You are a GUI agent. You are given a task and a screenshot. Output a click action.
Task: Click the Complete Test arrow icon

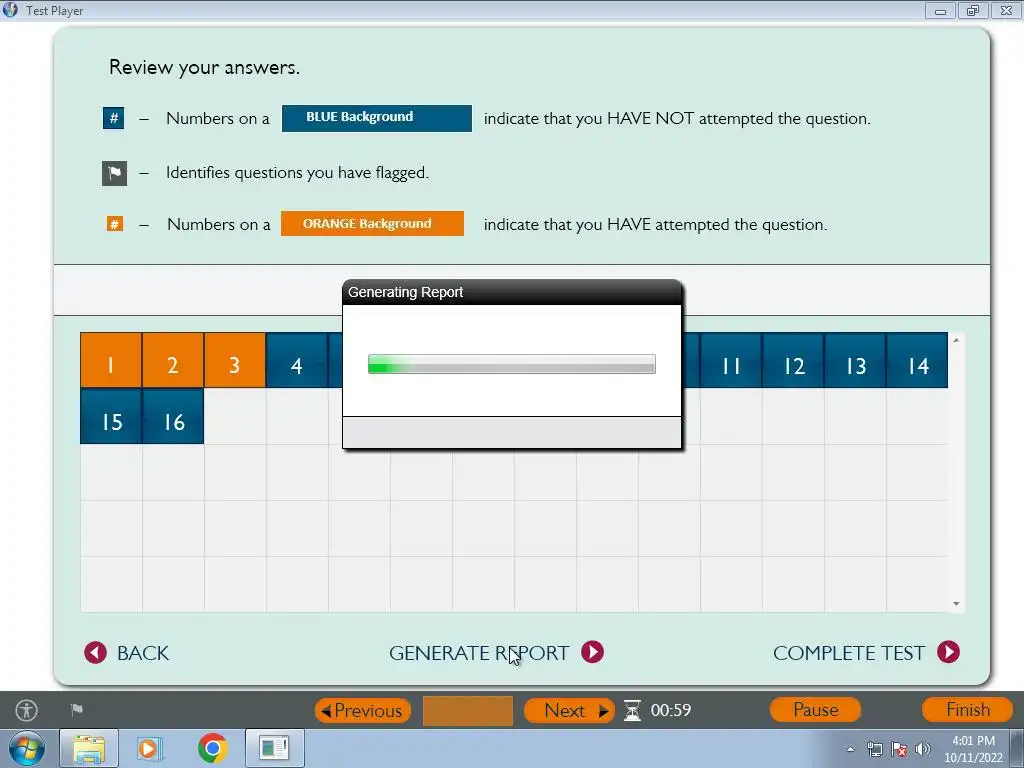click(948, 652)
